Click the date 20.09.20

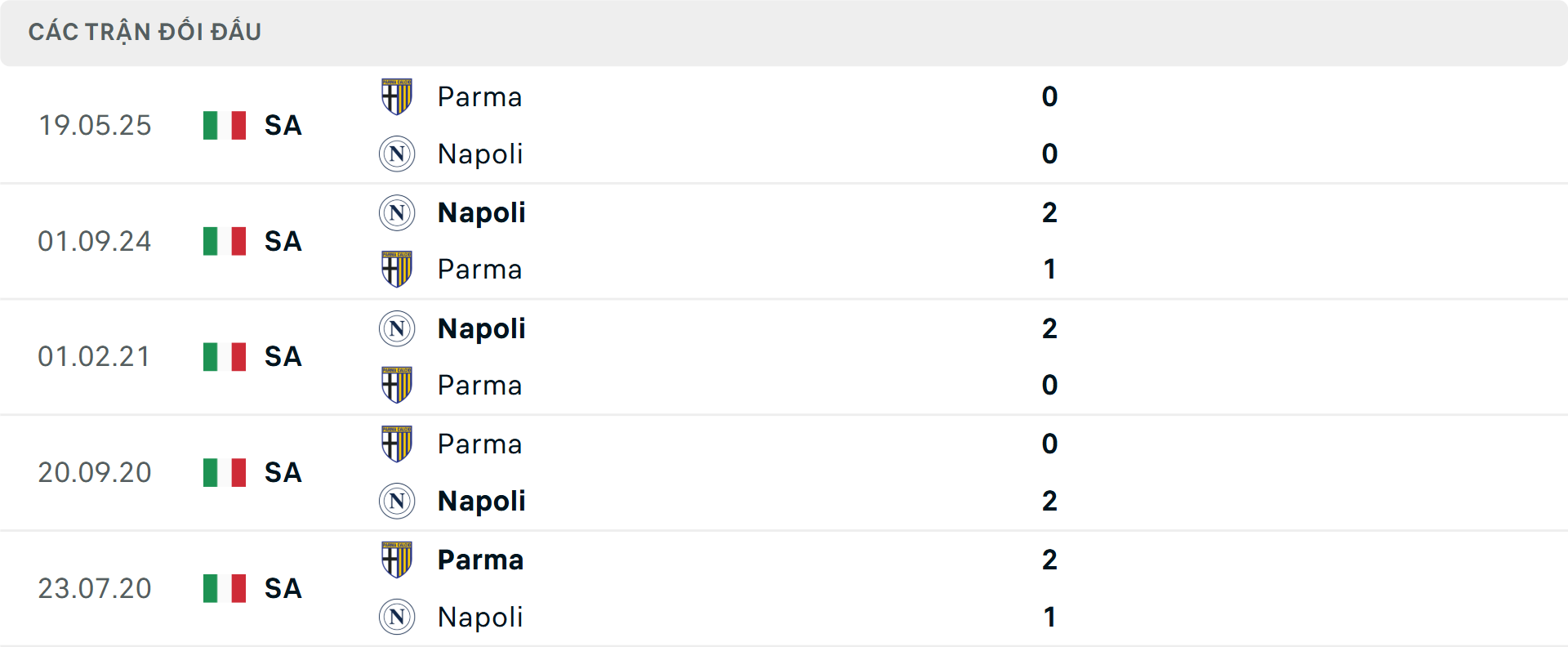pos(95,472)
